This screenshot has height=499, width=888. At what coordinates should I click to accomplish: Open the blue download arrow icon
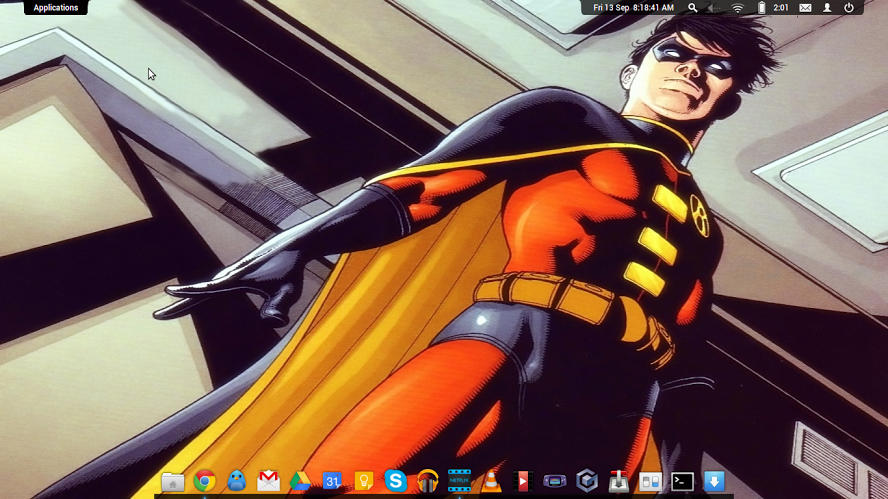pyautogui.click(x=714, y=481)
